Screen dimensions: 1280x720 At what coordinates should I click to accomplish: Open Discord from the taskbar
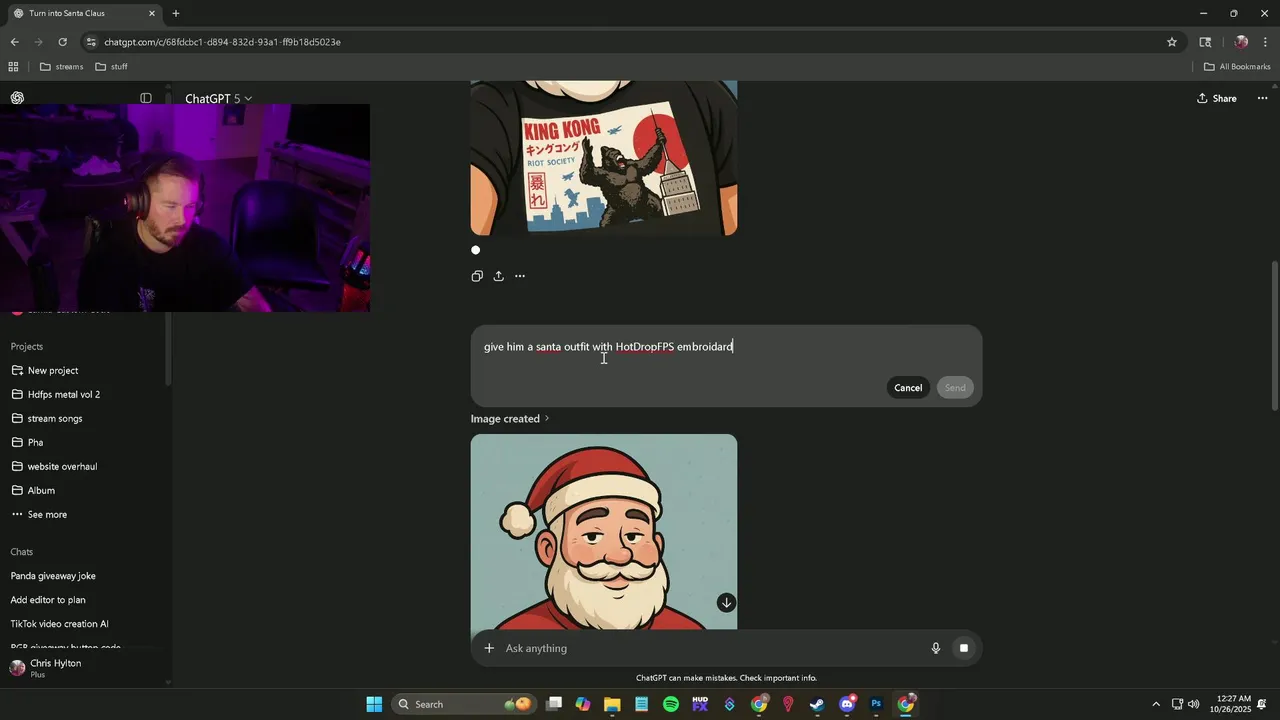point(847,704)
